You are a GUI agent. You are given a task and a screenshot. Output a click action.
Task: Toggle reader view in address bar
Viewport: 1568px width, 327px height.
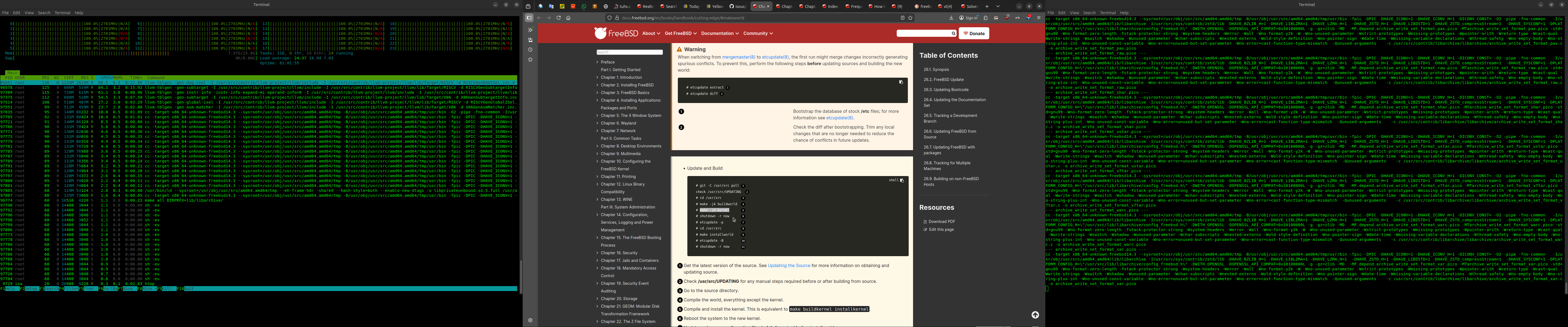pyautogui.click(x=902, y=18)
